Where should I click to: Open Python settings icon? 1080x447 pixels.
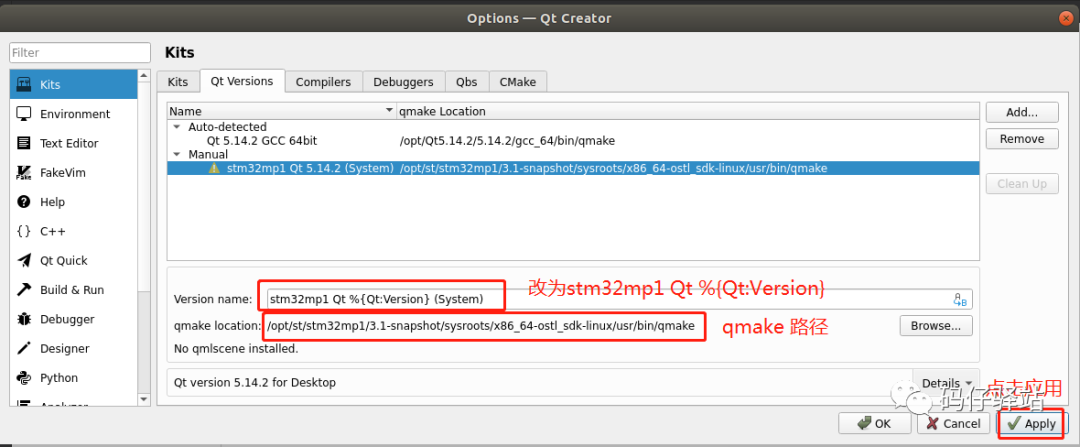tap(24, 377)
